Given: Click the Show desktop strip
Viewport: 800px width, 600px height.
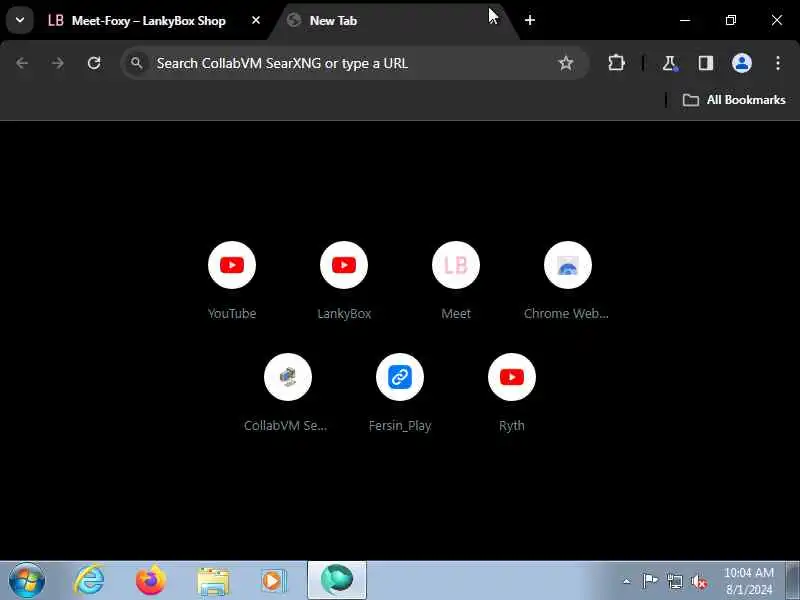Looking at the screenshot, I should coord(792,581).
